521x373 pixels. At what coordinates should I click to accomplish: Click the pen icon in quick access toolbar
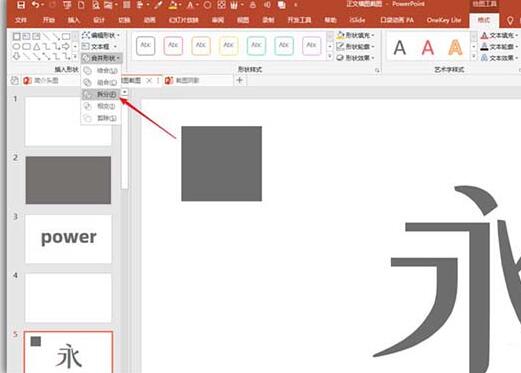(x=158, y=5)
